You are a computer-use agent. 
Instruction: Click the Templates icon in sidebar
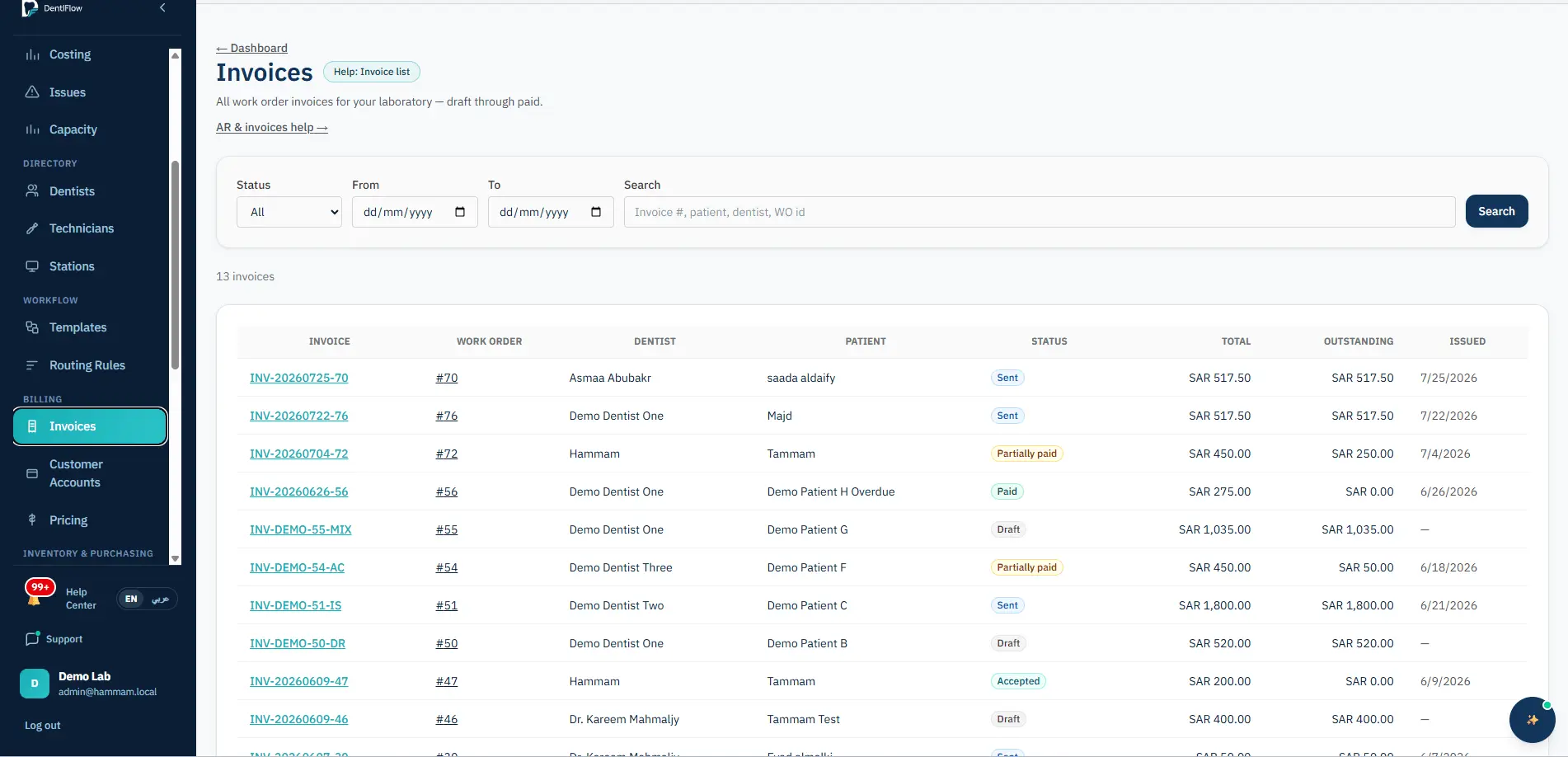point(32,327)
